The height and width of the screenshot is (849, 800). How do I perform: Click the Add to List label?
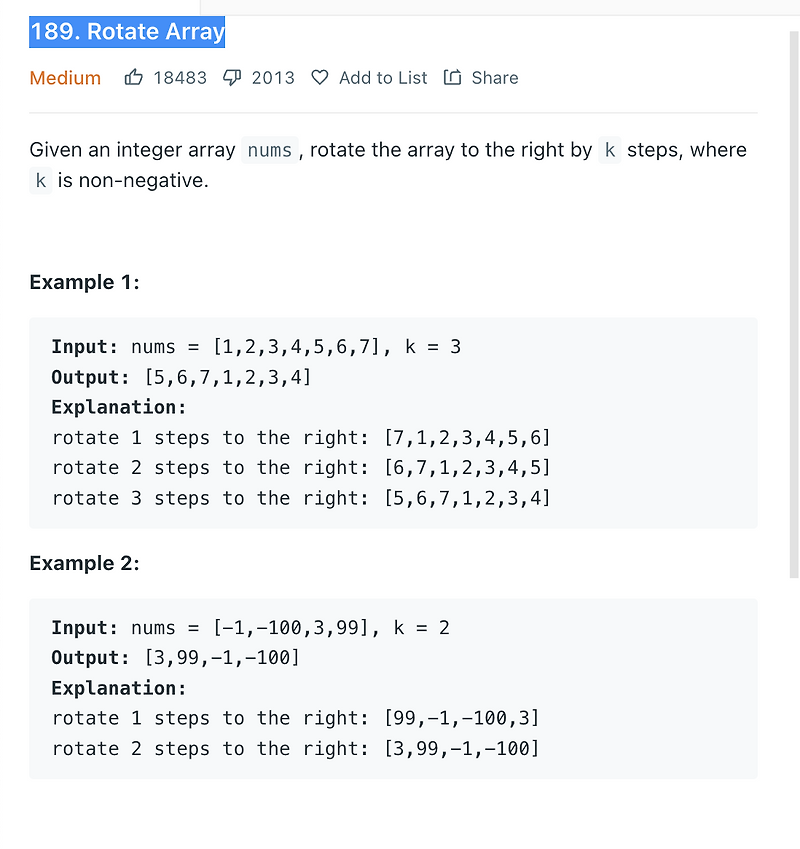(x=383, y=77)
